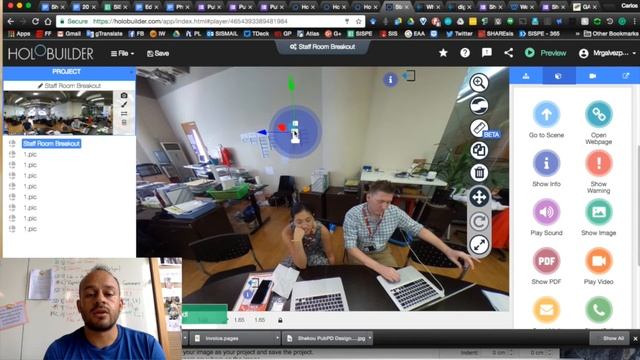Select the Staff Room Breakout scene row
Screen dimensions: 640x360
click(51, 144)
